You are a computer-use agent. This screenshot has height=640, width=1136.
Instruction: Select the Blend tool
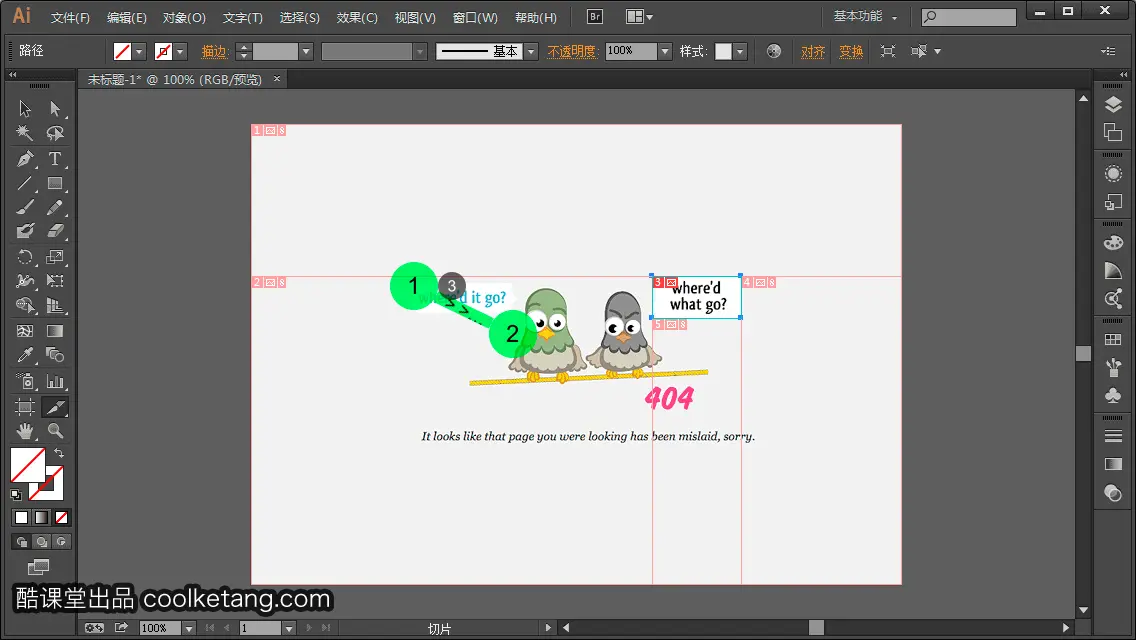click(55, 355)
